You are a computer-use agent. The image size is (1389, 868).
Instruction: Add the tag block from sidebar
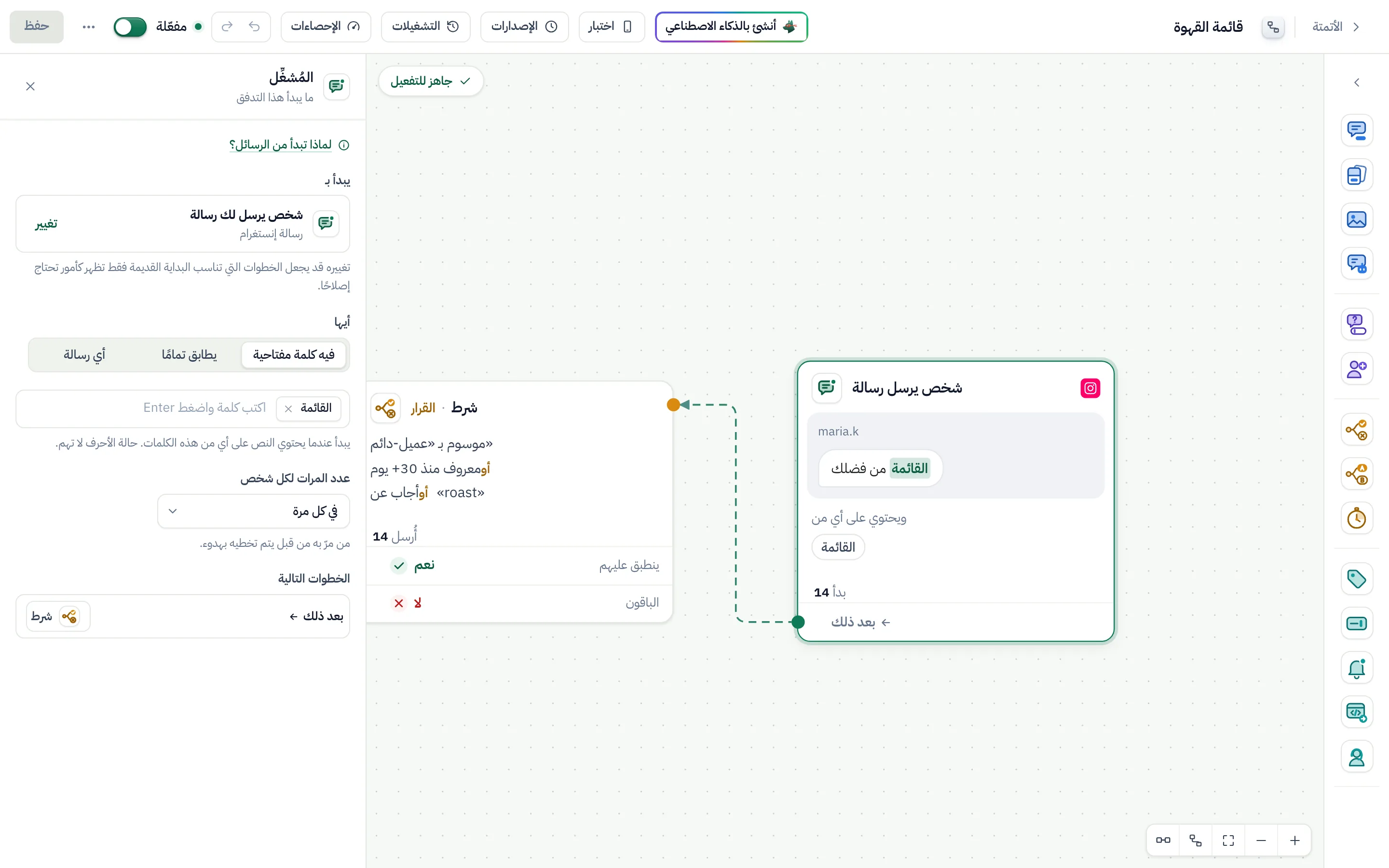[1356, 579]
